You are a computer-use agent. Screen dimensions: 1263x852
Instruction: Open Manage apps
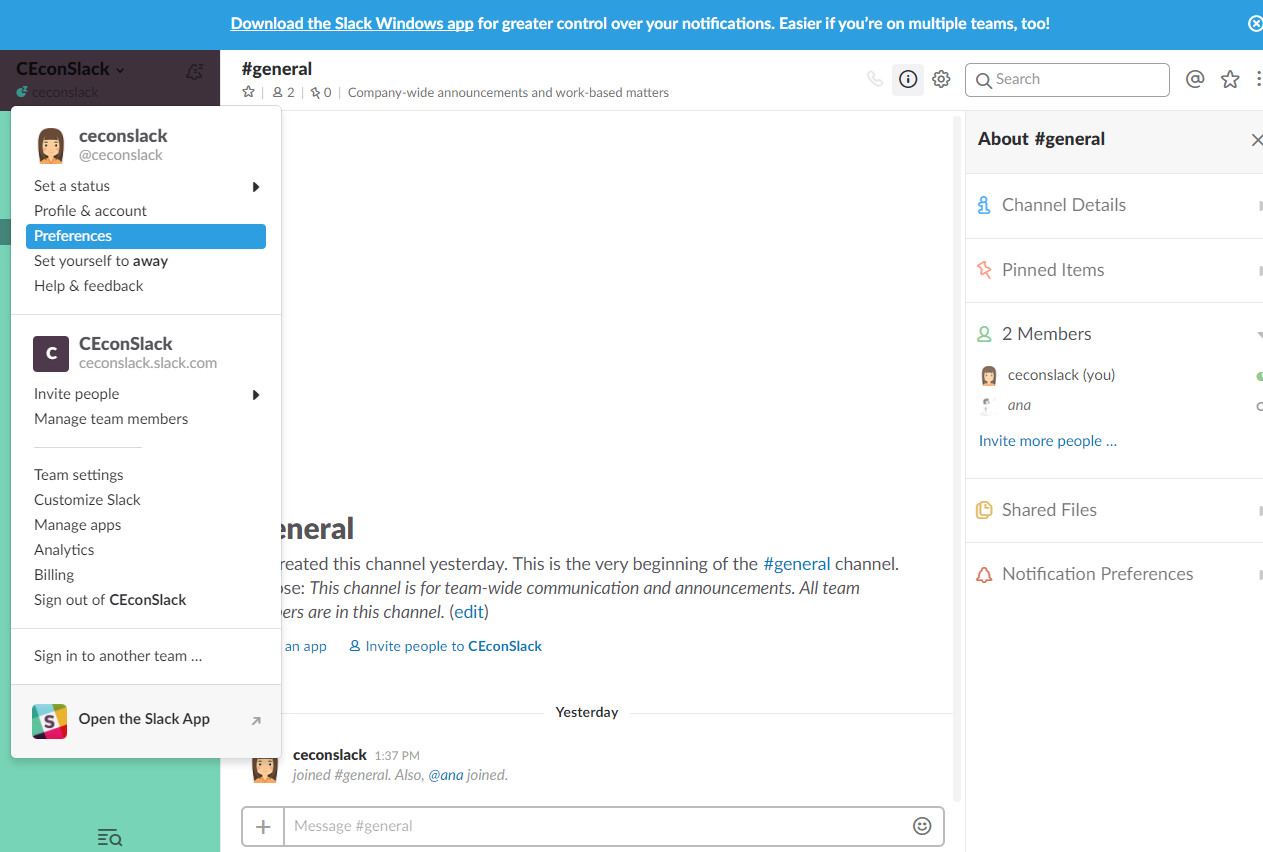tap(146, 525)
